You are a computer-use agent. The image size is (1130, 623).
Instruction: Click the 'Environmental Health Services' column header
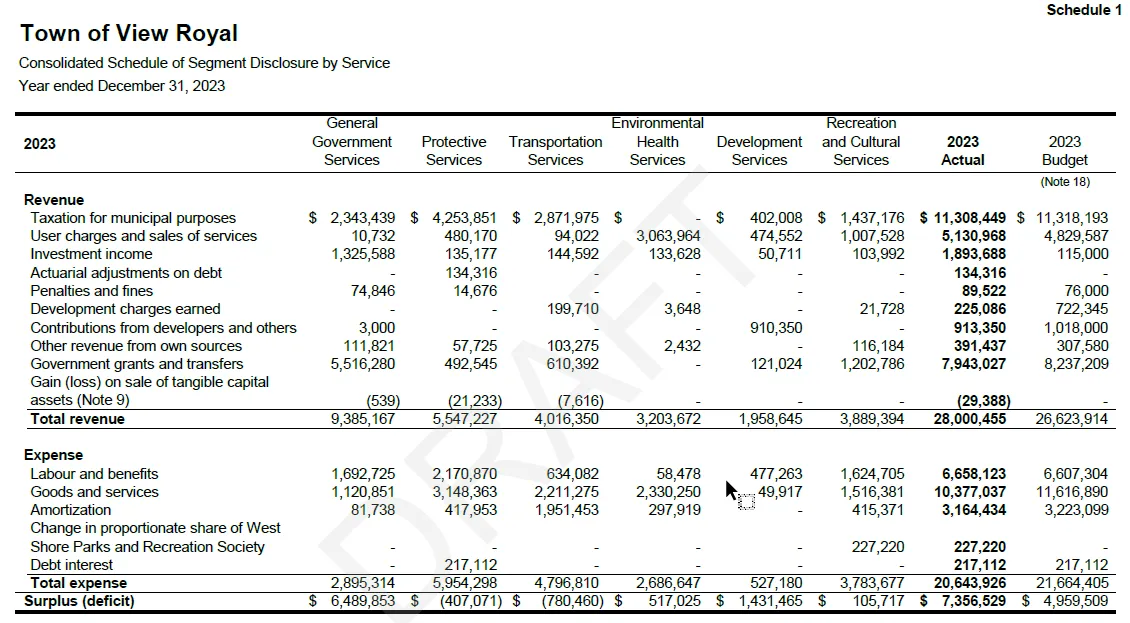pyautogui.click(x=657, y=141)
